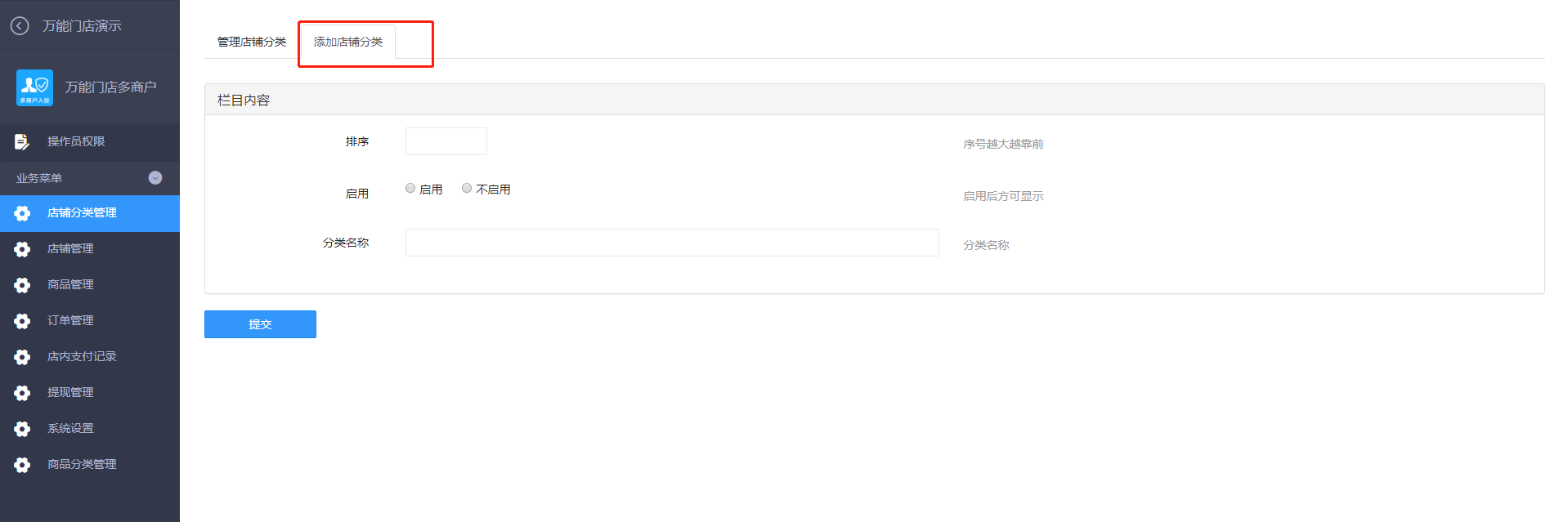Screen dimensions: 1568x522
Task: Click the 业务菜单 section label
Action: [39, 178]
